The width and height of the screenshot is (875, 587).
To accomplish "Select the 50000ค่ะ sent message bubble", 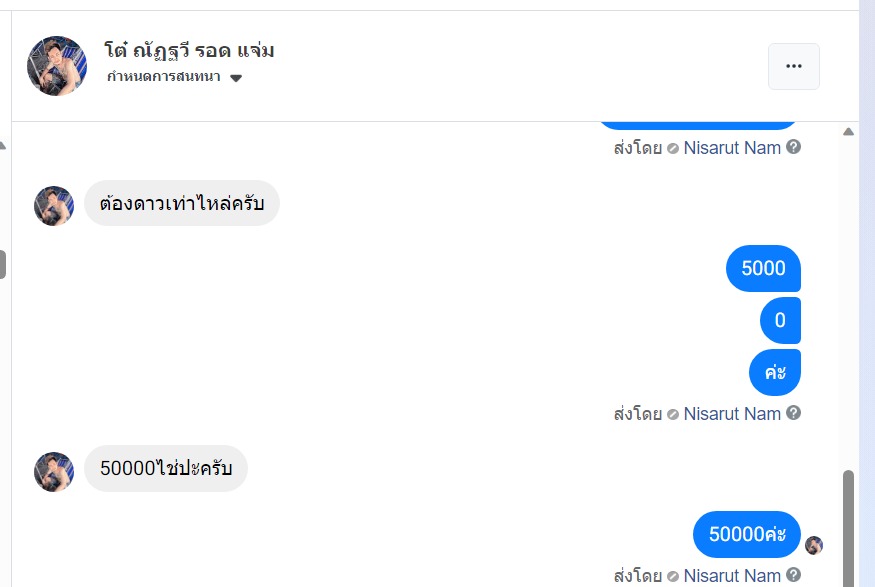I will click(747, 534).
